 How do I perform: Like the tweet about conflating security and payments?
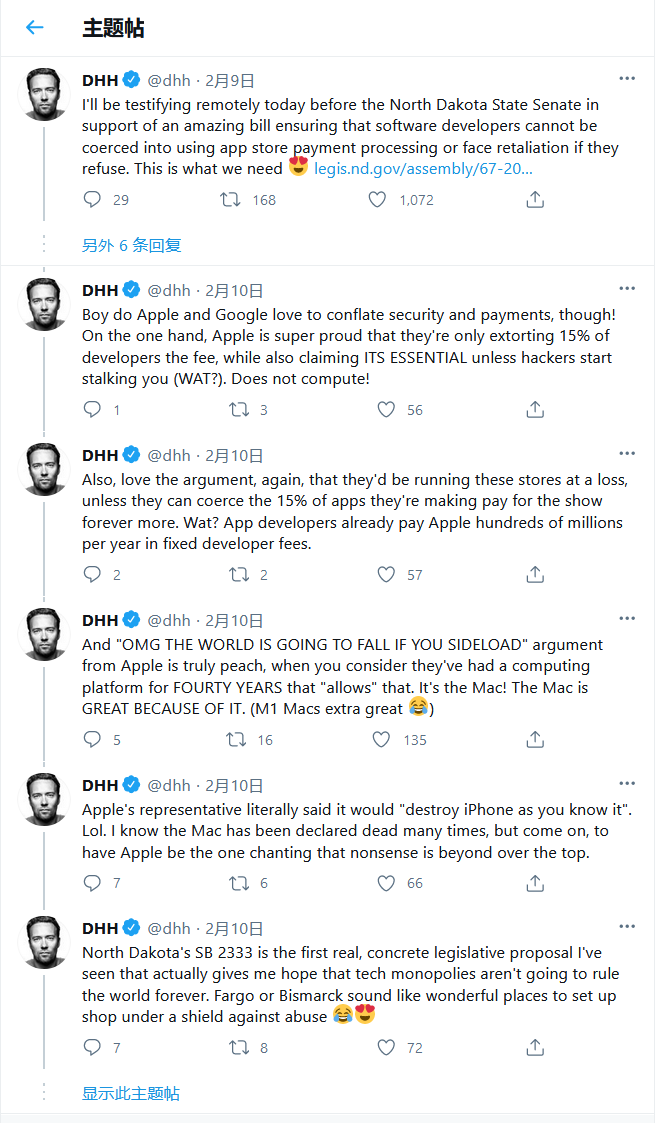(x=386, y=409)
